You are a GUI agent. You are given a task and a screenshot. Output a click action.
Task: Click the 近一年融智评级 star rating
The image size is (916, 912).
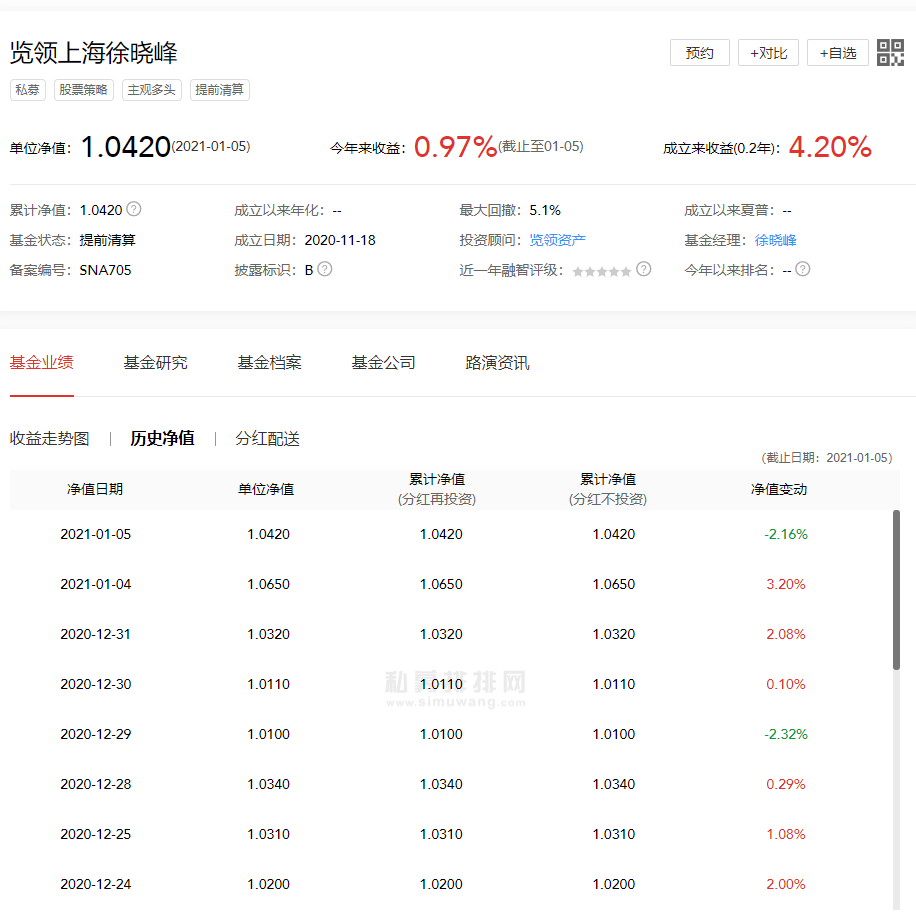pyautogui.click(x=602, y=271)
